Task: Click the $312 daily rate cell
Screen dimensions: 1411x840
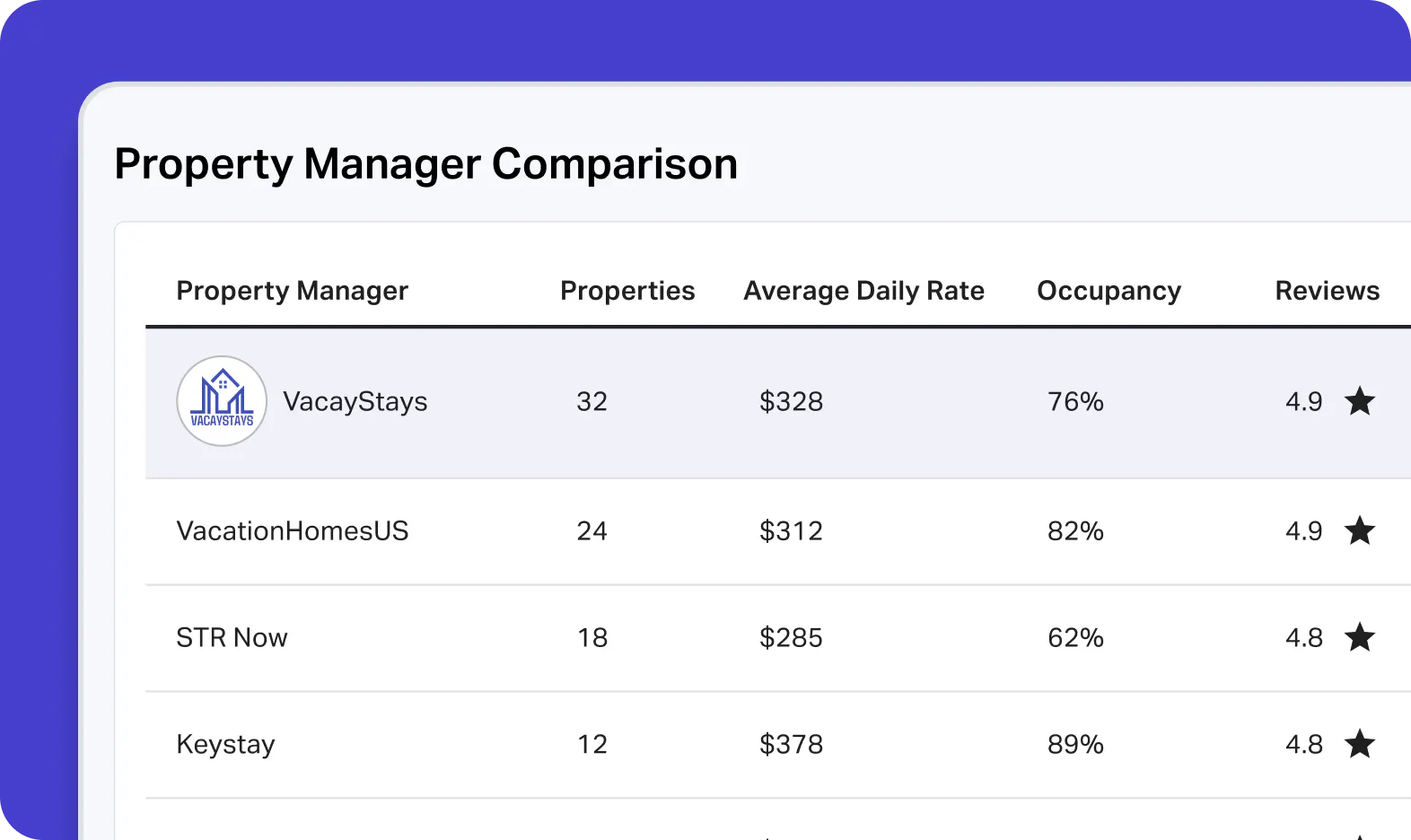Action: pos(791,530)
